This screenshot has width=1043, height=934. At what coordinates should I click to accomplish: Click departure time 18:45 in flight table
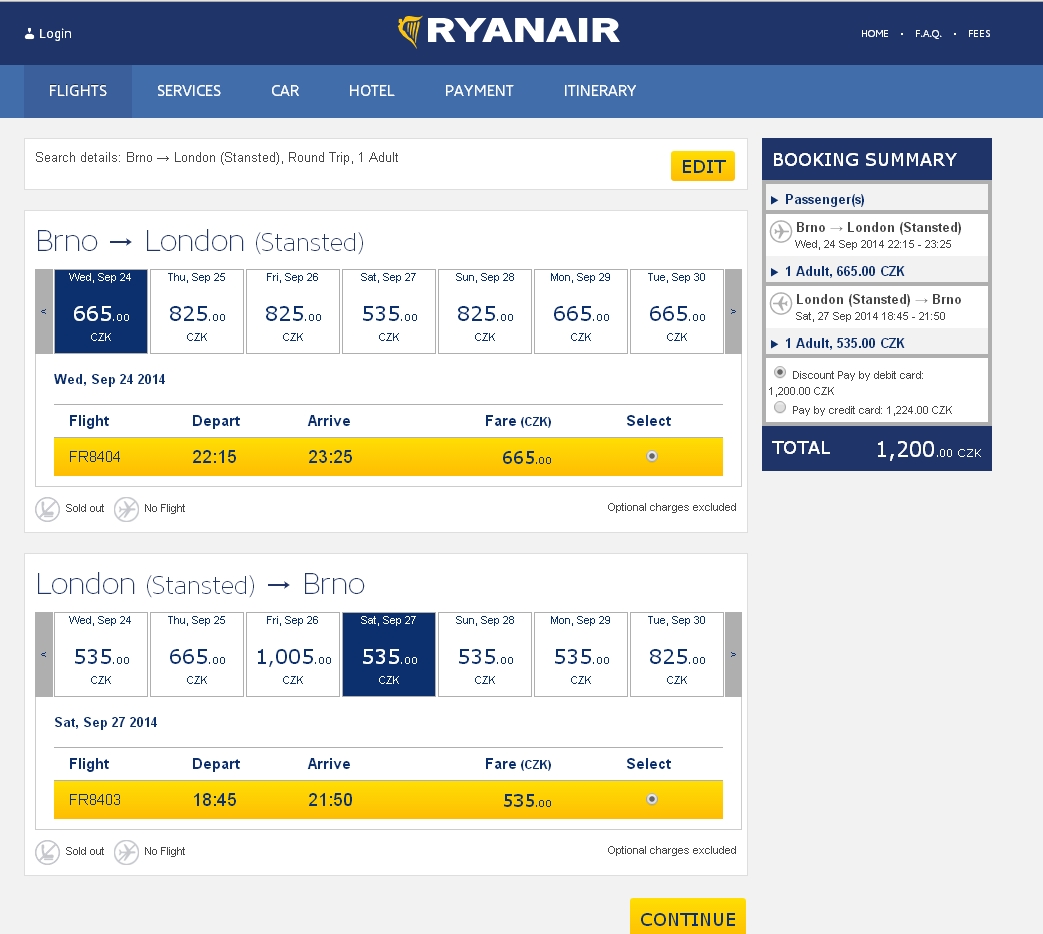point(214,800)
